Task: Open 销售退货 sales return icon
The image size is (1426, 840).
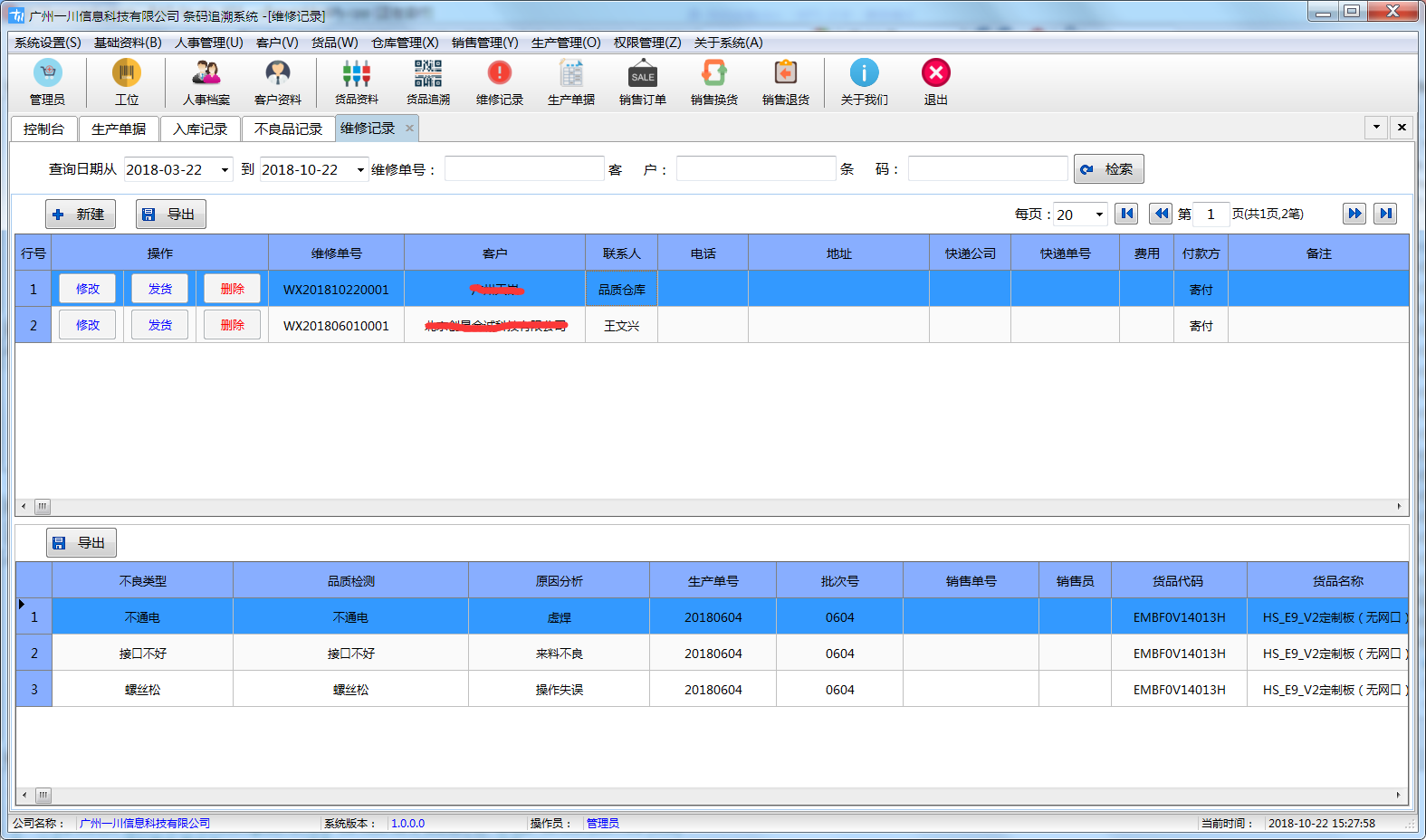Action: [x=786, y=82]
